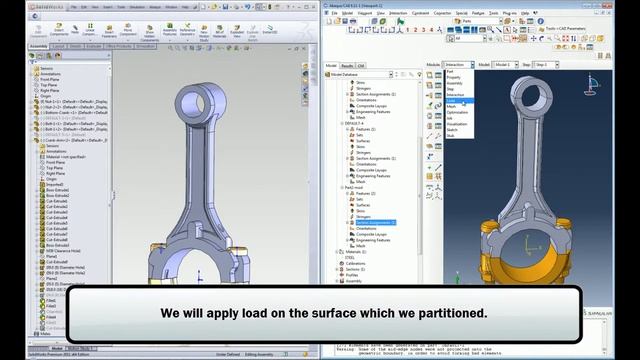Switch to the Evaluate tab in SolidWorks

pos(94,47)
